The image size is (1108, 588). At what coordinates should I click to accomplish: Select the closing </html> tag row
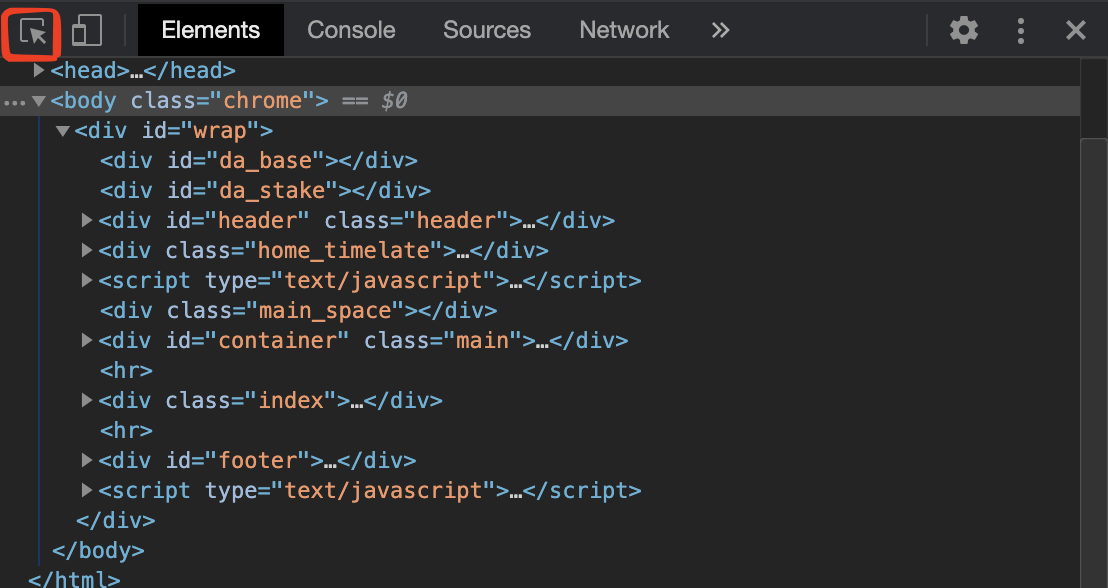point(74,580)
